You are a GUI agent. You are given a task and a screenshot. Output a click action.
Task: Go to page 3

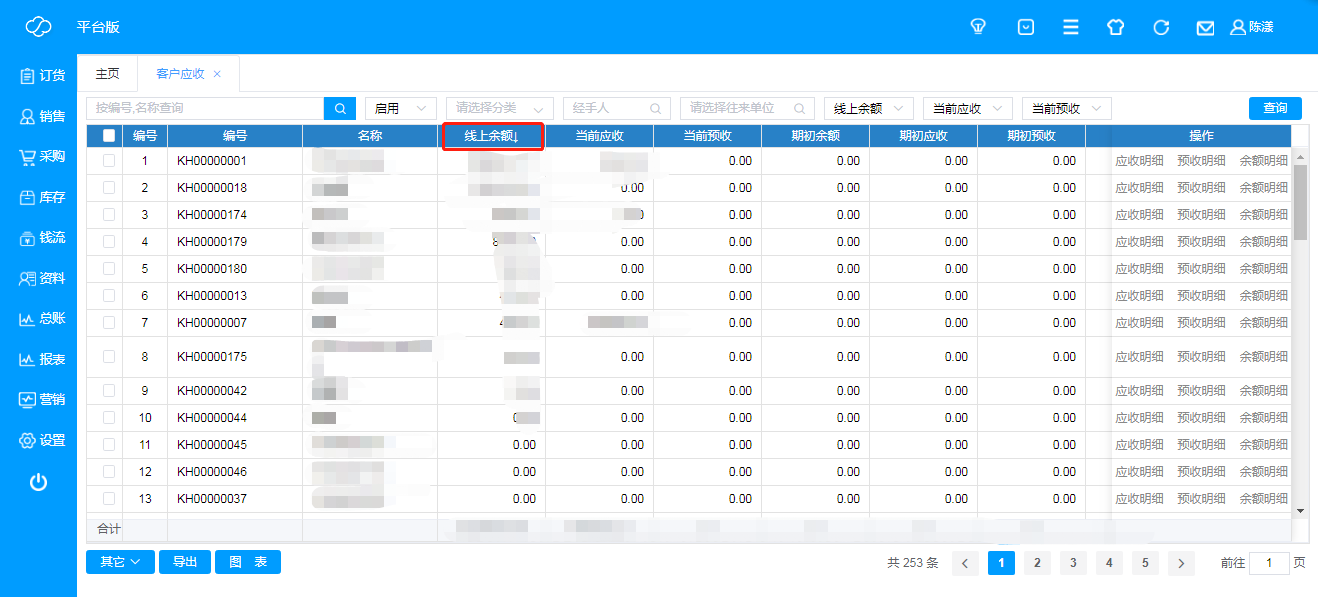pos(1073,563)
